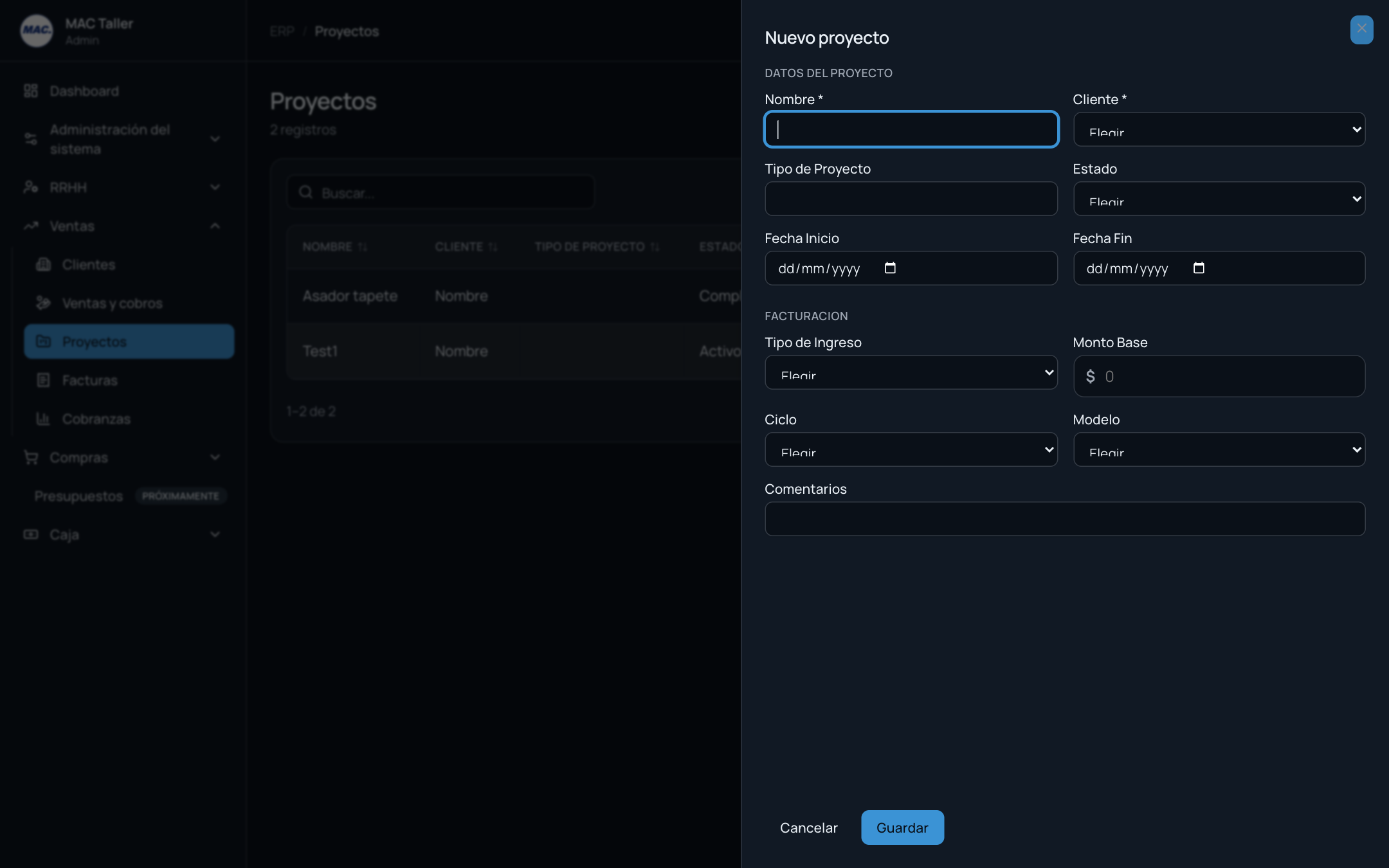This screenshot has width=1389, height=868.
Task: Click the Monto Base amount field
Action: point(1219,376)
